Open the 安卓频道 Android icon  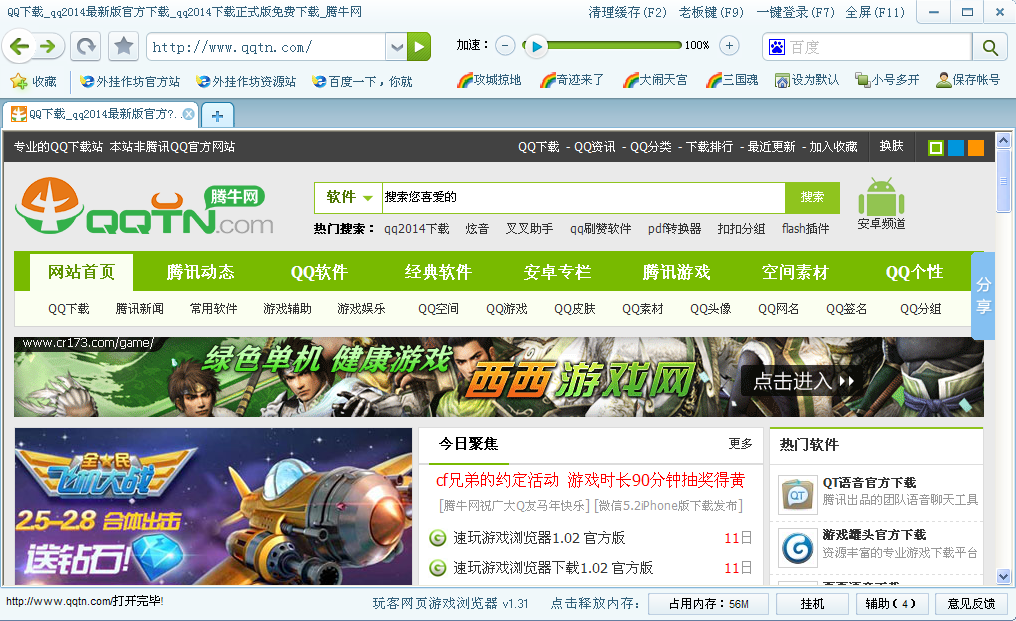[x=881, y=204]
